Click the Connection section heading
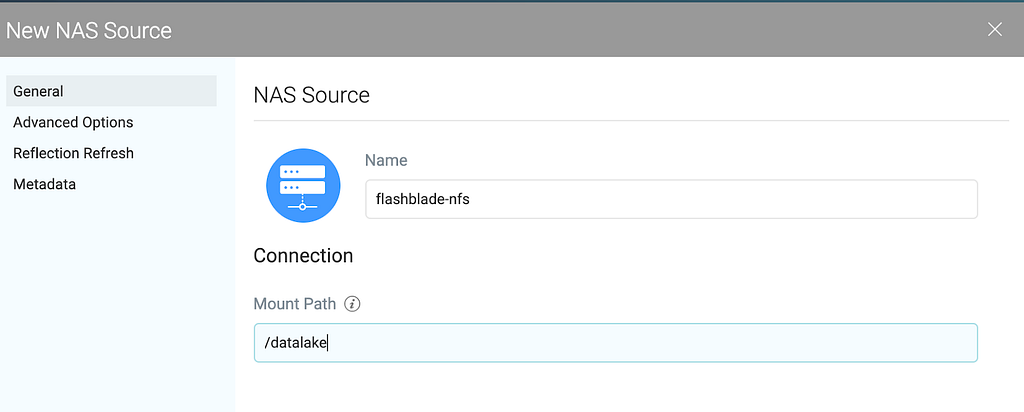 303,255
